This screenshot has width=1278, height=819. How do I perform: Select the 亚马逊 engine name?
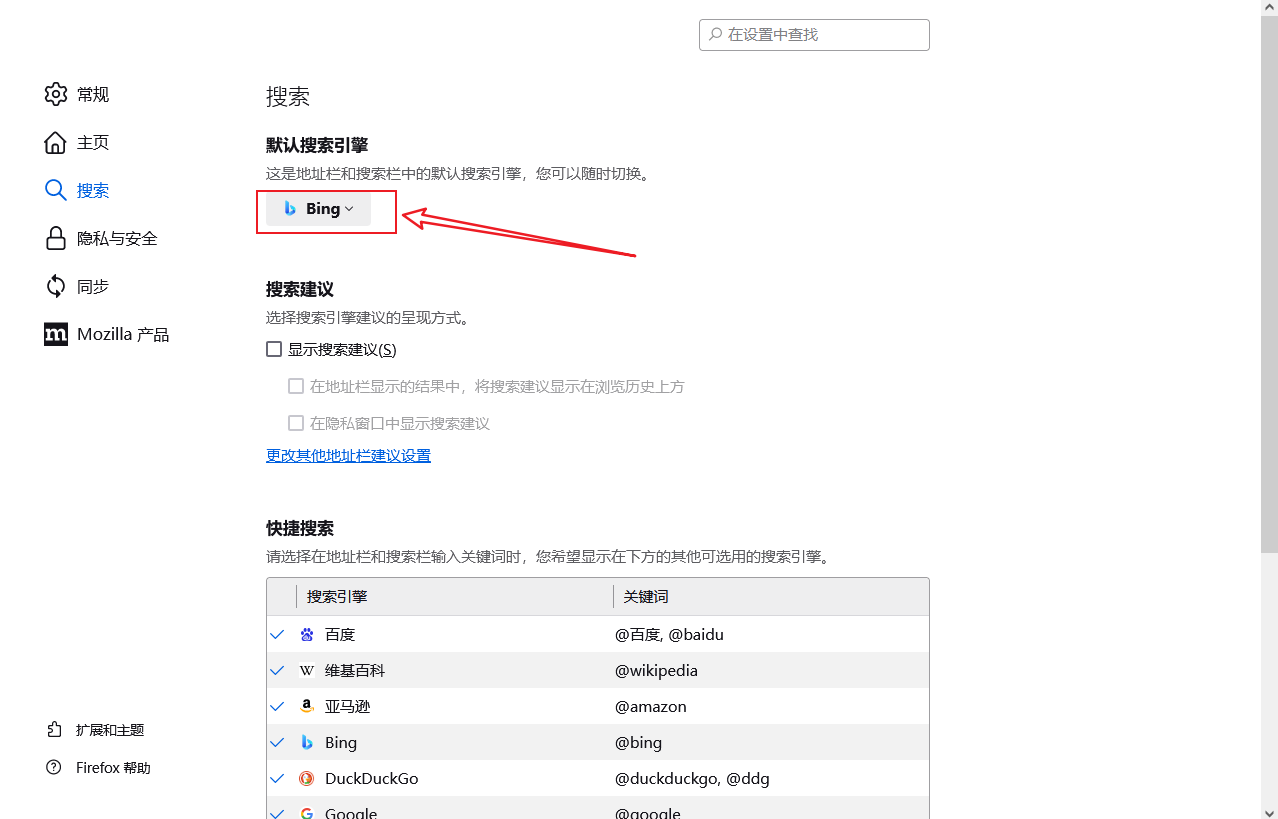click(348, 706)
